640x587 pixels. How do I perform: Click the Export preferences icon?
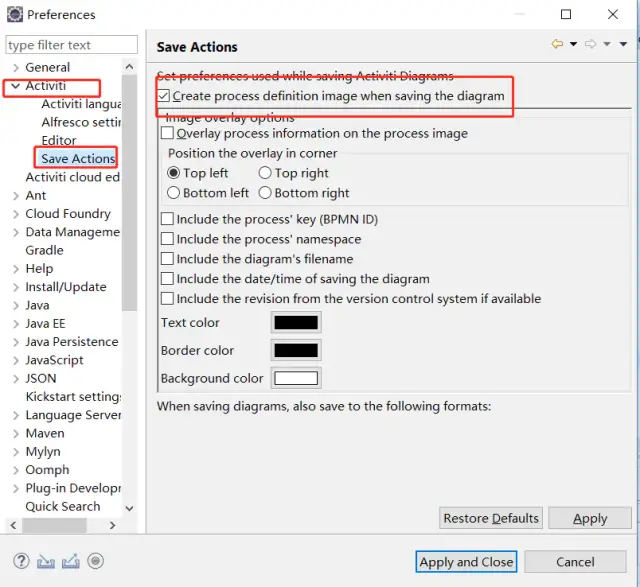pyautogui.click(x=71, y=562)
